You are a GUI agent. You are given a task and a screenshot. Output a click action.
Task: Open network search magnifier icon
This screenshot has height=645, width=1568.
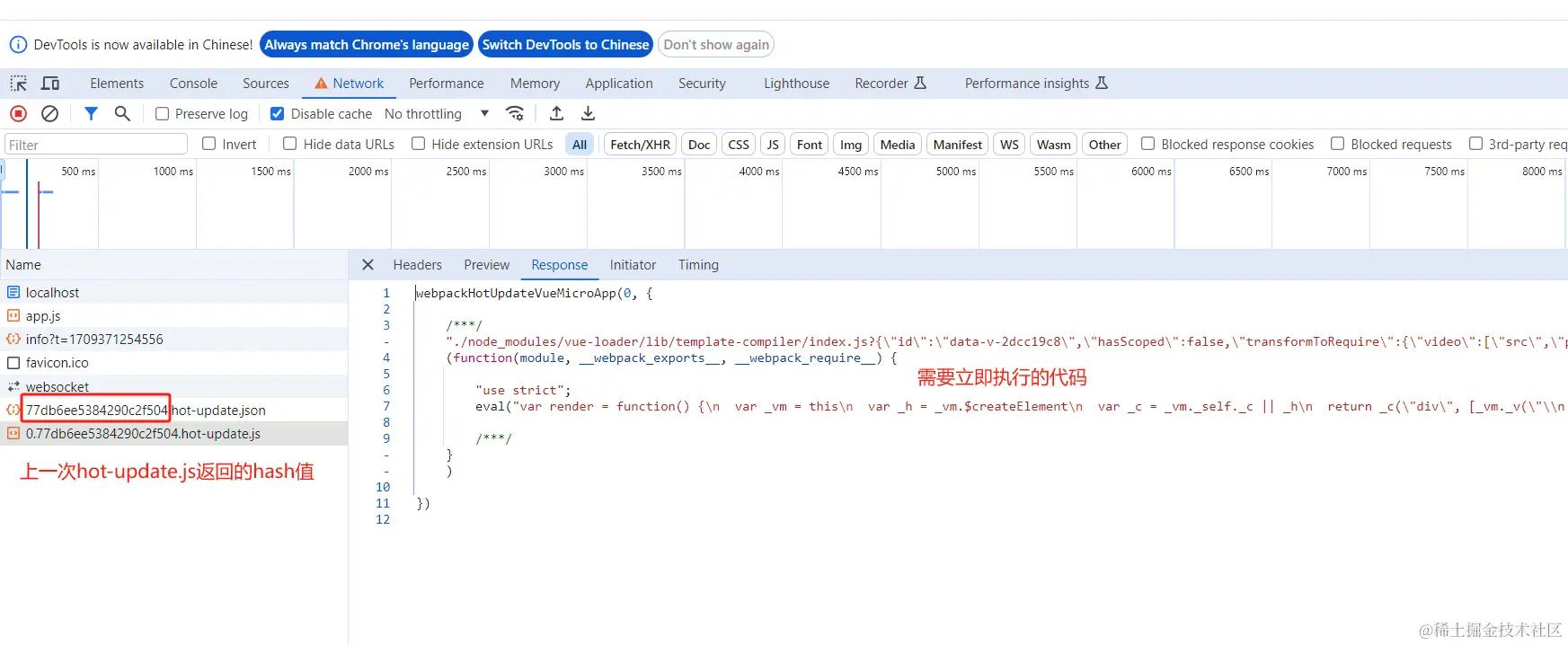click(122, 113)
